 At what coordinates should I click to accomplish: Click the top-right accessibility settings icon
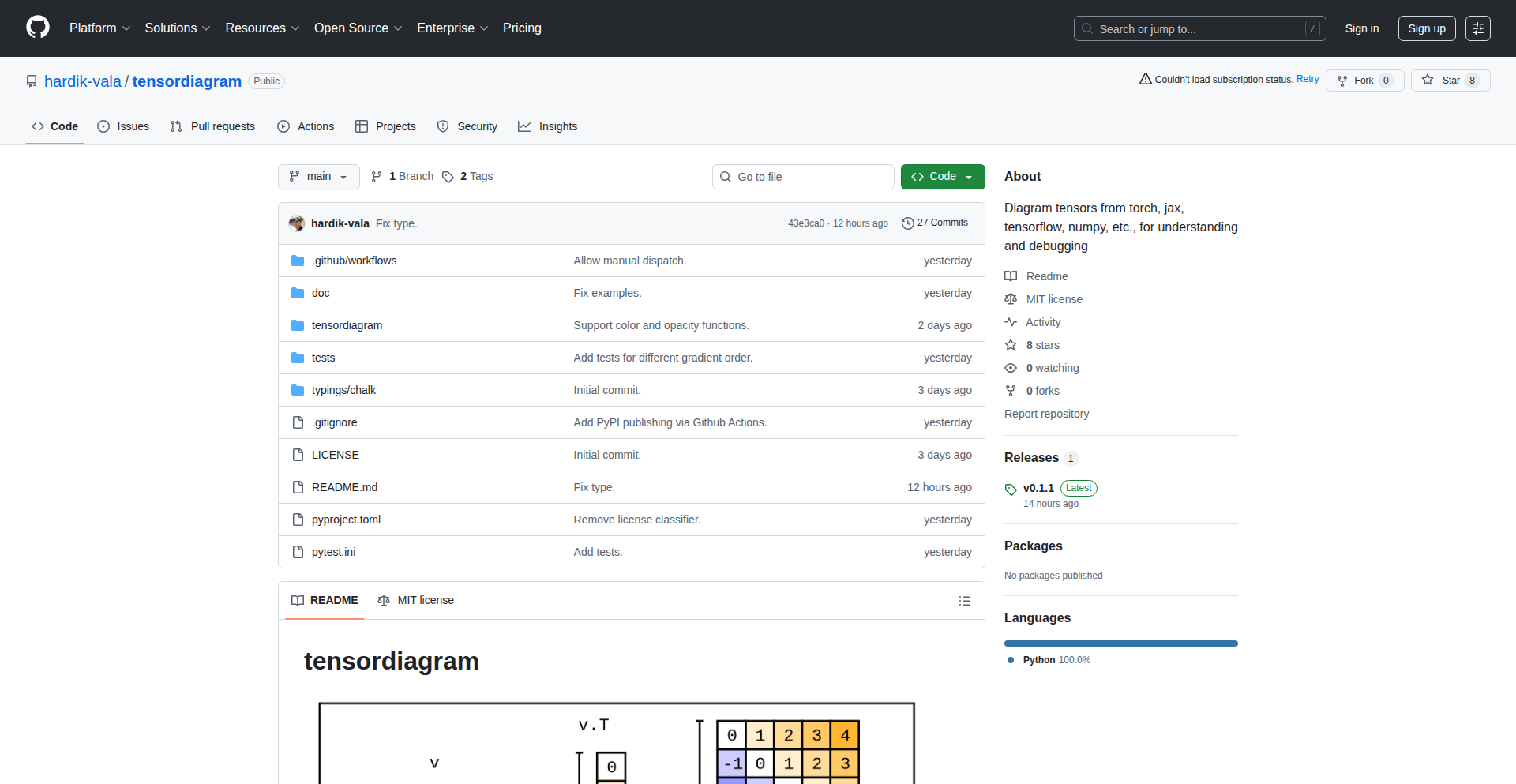[1477, 28]
